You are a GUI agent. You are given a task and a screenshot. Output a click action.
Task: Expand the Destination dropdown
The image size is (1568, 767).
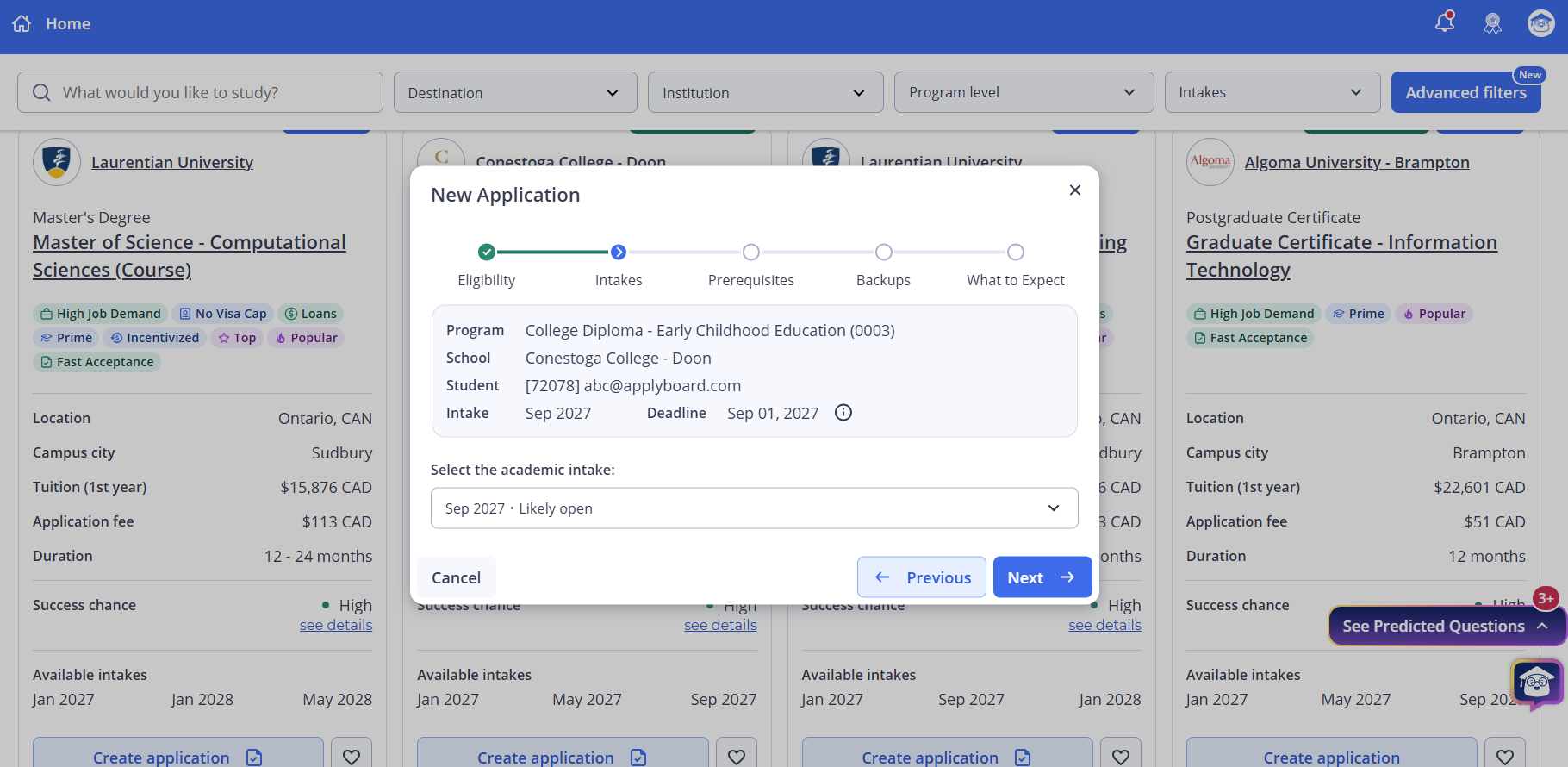(515, 92)
